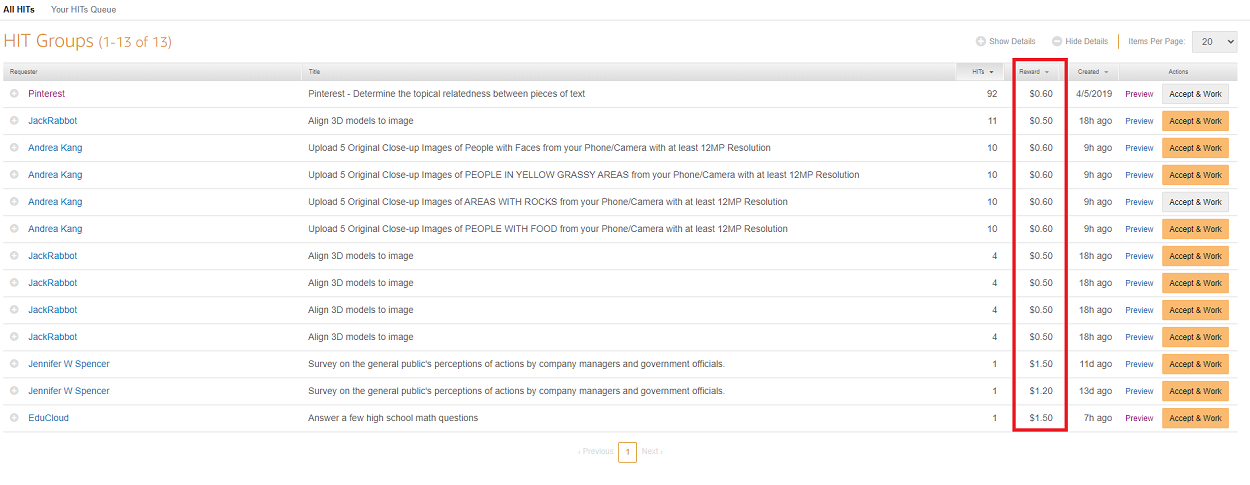The height and width of the screenshot is (485, 1250).
Task: Expand the EduCloud row with its plus icon
Action: coord(14,418)
